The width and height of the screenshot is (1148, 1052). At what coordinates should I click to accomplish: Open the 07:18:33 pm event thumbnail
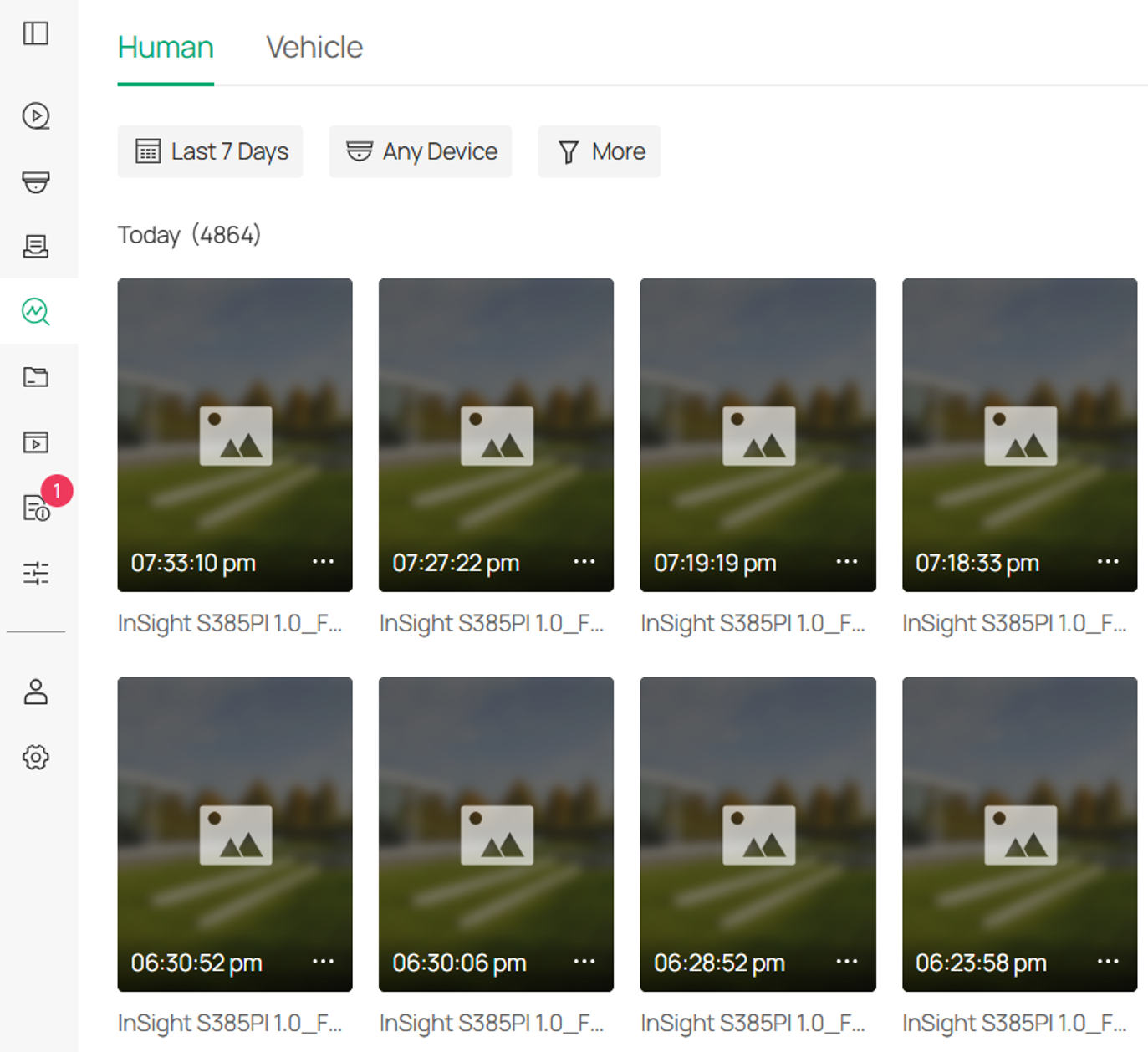(1020, 435)
